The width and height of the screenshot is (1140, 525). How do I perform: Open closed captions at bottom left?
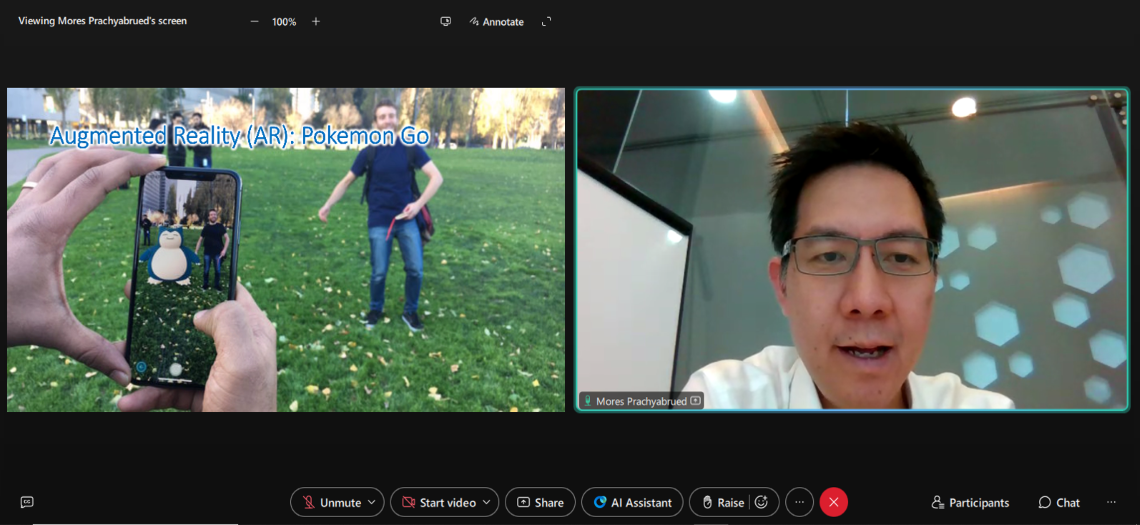(x=27, y=502)
